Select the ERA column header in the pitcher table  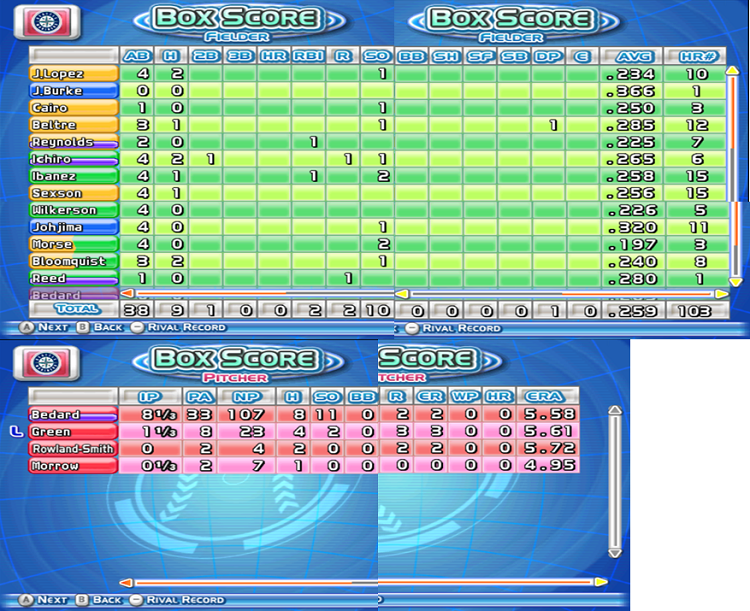(548, 396)
